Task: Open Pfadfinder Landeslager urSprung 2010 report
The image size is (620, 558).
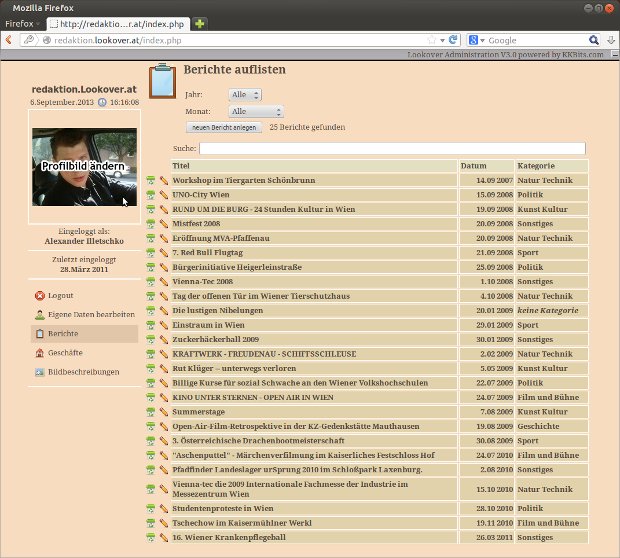Action: (297, 470)
